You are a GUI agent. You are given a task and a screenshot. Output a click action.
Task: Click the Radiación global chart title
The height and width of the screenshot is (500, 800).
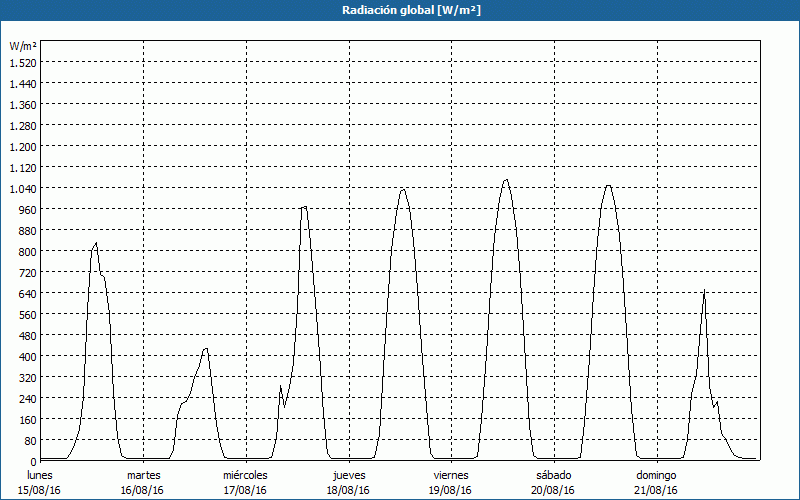coord(400,10)
